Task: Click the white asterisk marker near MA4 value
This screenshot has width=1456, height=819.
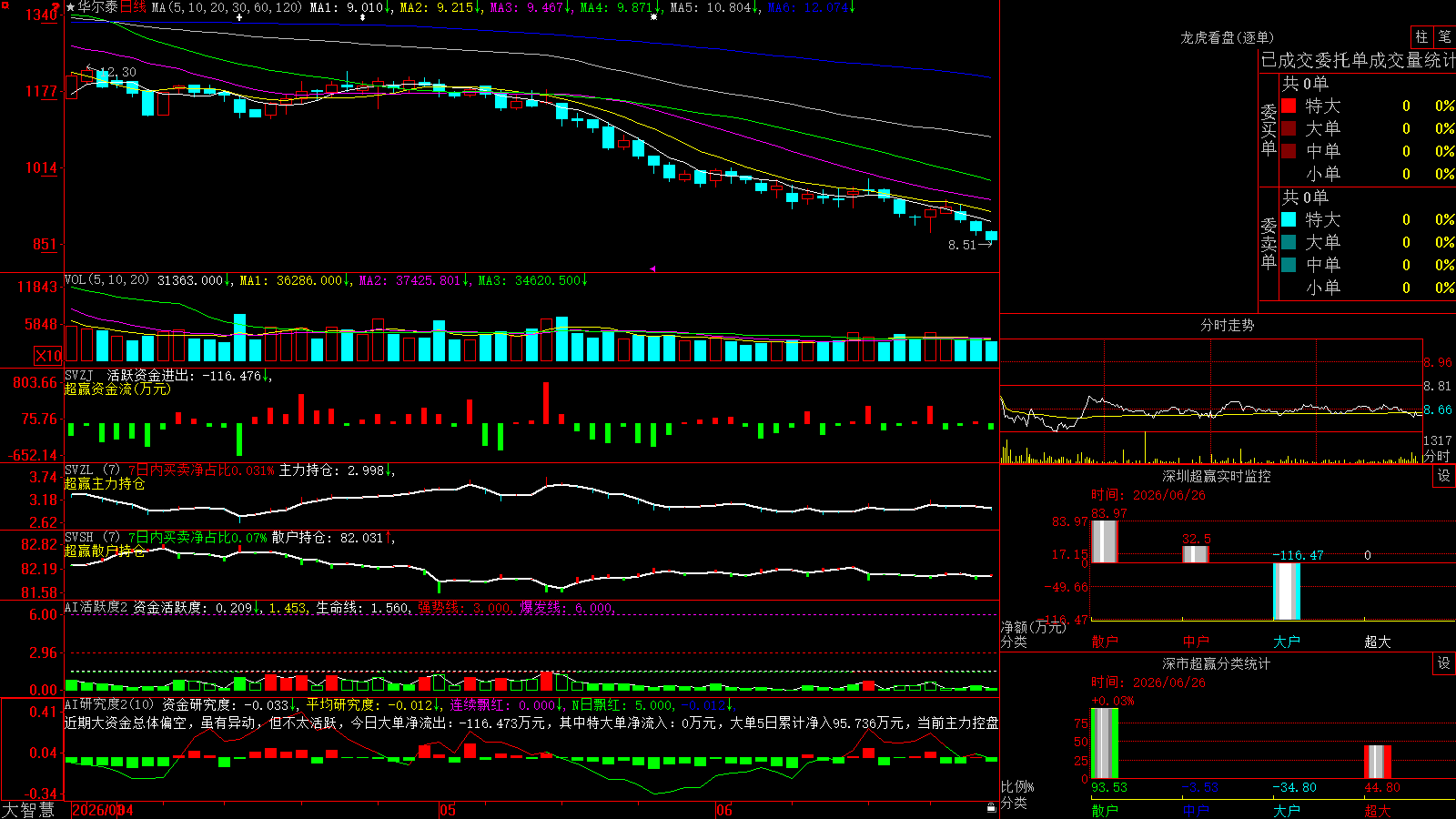Action: 653,17
